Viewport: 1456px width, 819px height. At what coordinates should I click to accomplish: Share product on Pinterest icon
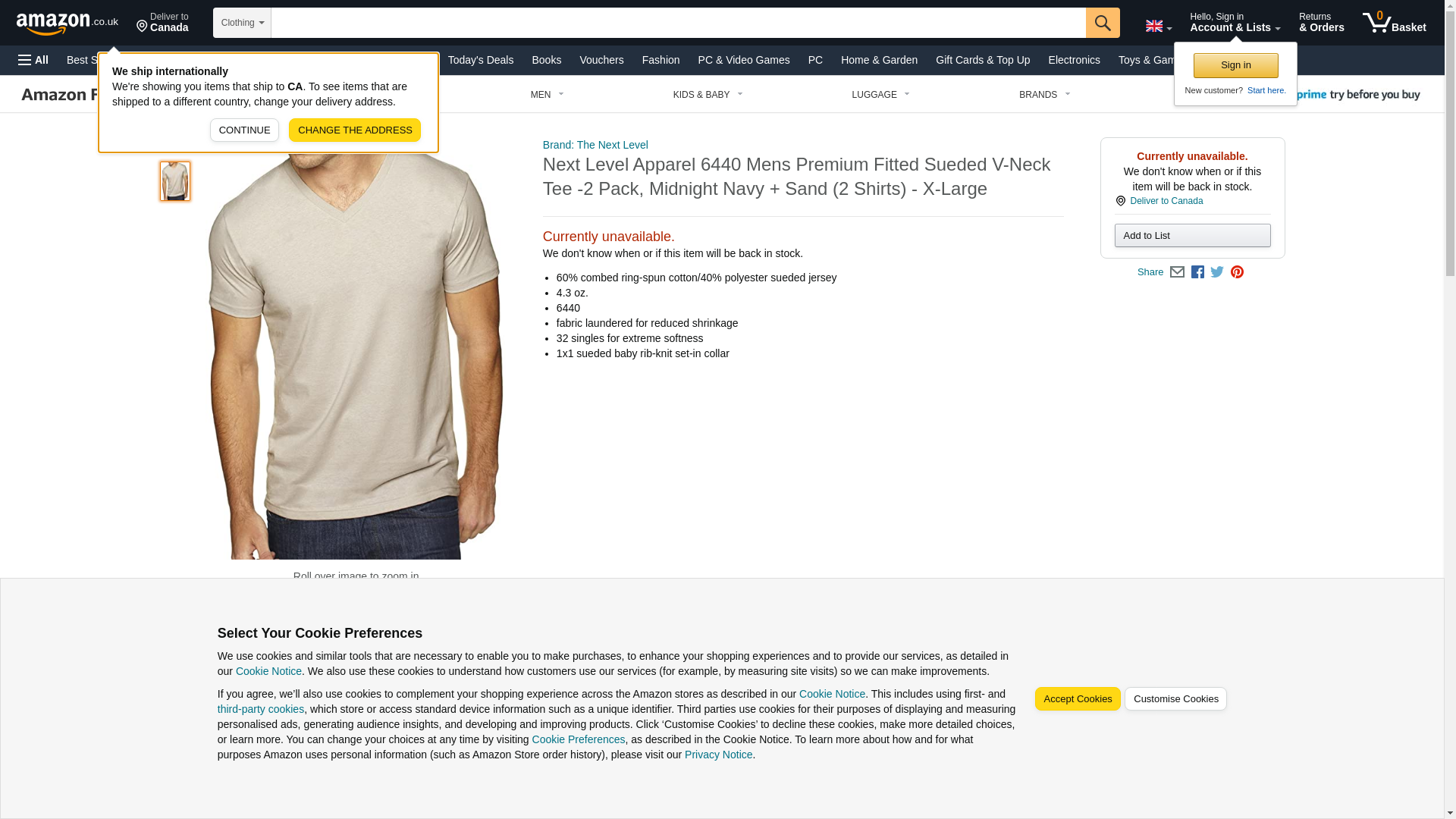pos(1237,272)
